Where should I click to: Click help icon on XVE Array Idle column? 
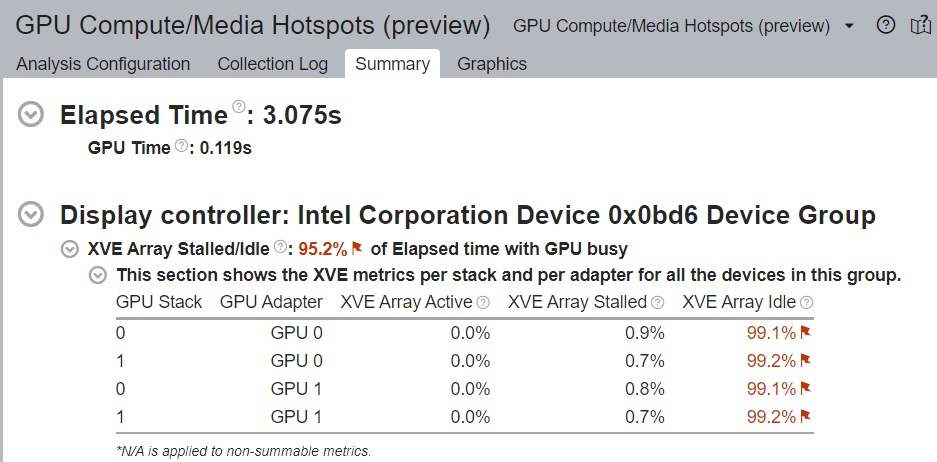(806, 302)
